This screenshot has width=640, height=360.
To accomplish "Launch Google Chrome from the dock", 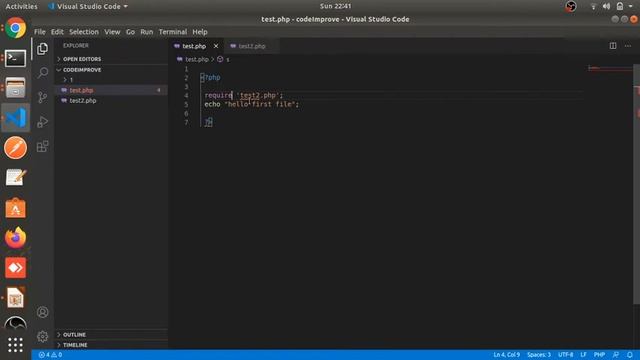I will pyautogui.click(x=16, y=28).
